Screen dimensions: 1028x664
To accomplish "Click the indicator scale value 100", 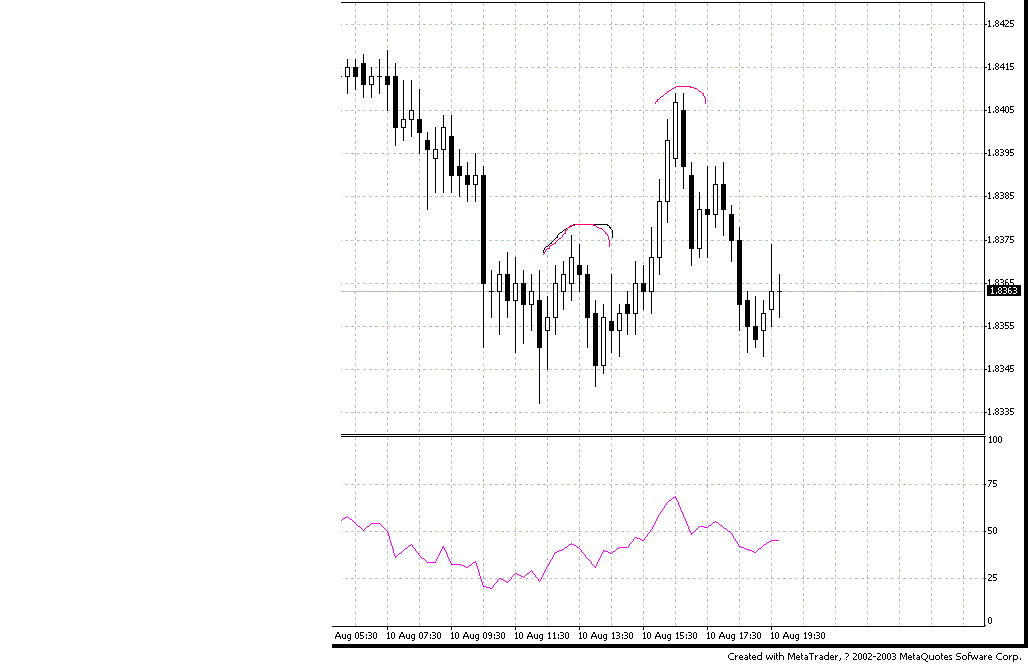I will pyautogui.click(x=995, y=440).
